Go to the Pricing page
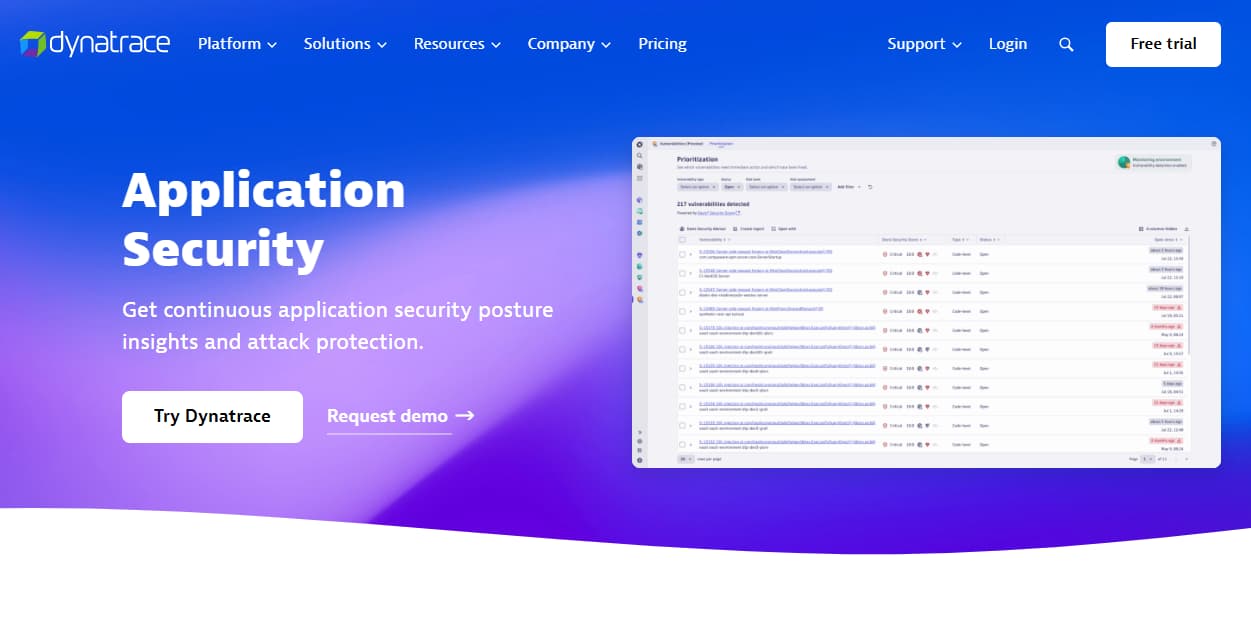The width and height of the screenshot is (1251, 619). click(662, 44)
